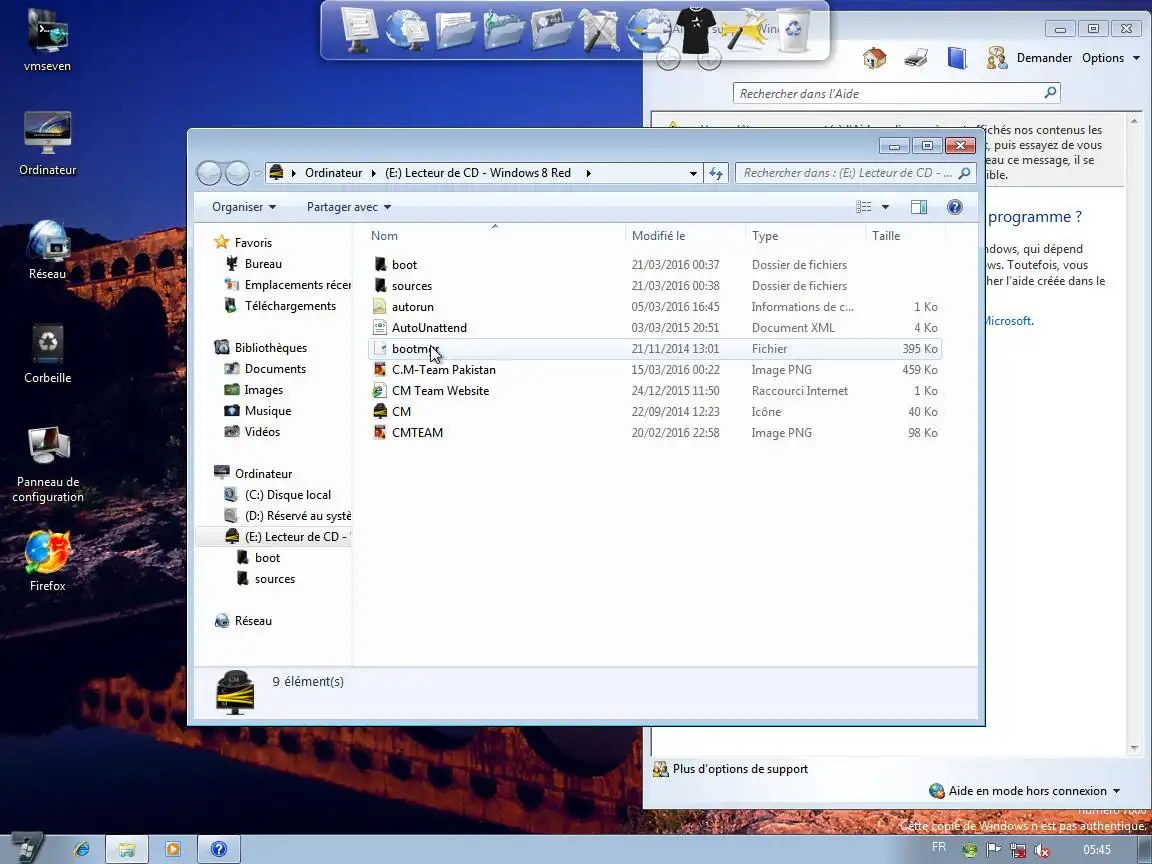1152x864 pixels.
Task: Click the recycle bin icon in the dock
Action: pyautogui.click(x=793, y=29)
